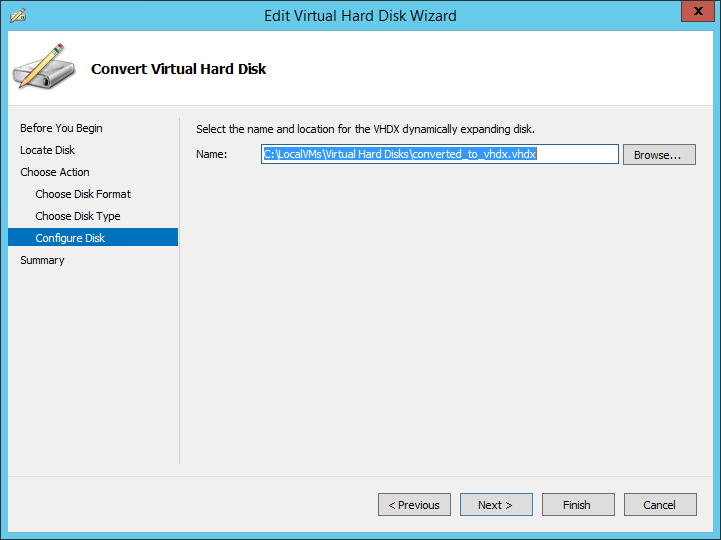
Task: Click the wizard pencil icon in title bar
Action: click(x=18, y=15)
